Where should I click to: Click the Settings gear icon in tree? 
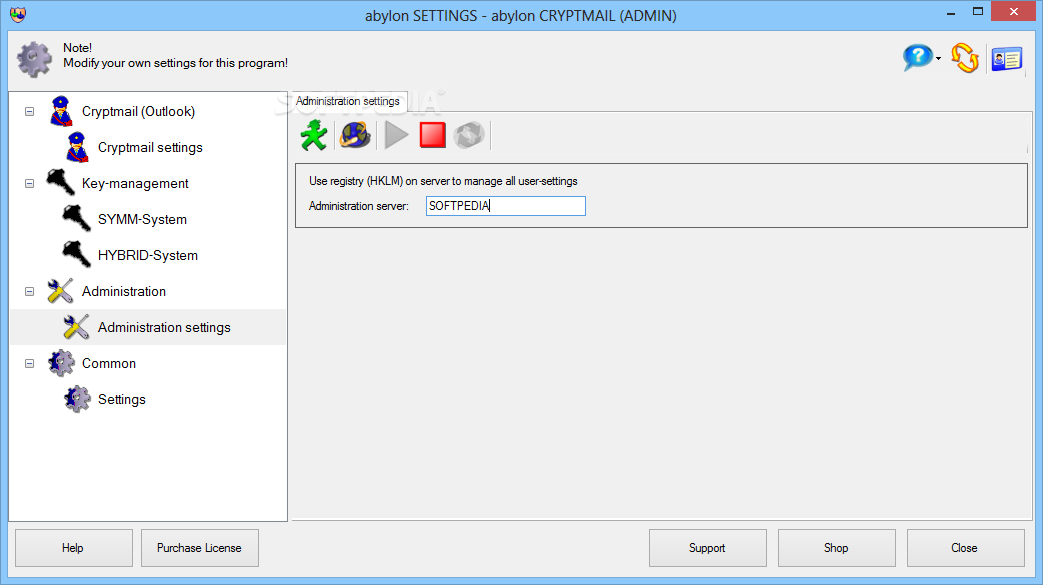77,399
